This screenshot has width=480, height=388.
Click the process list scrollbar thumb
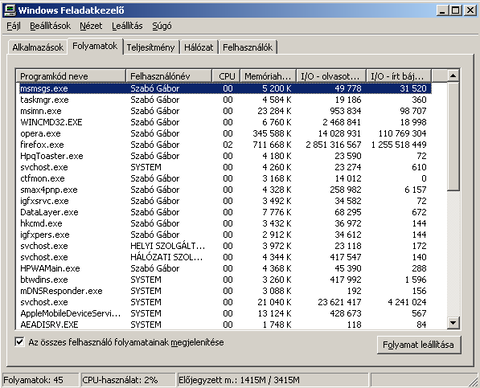pyautogui.click(x=453, y=136)
